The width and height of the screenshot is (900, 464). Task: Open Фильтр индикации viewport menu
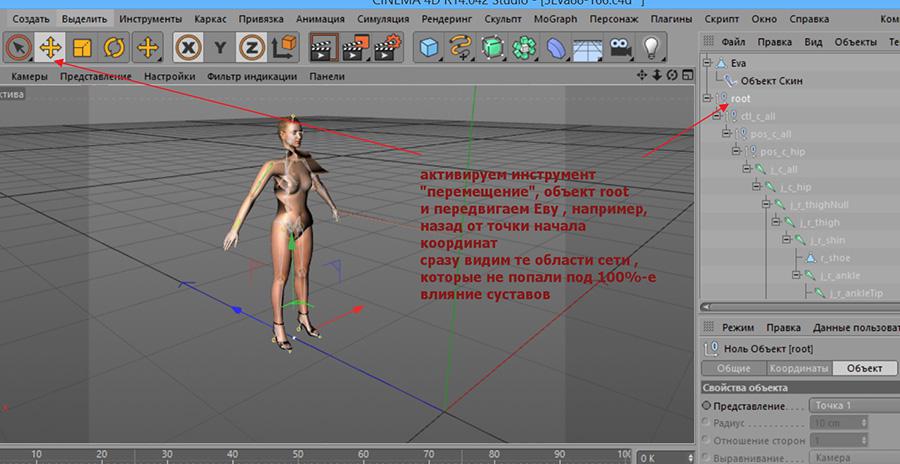(250, 76)
